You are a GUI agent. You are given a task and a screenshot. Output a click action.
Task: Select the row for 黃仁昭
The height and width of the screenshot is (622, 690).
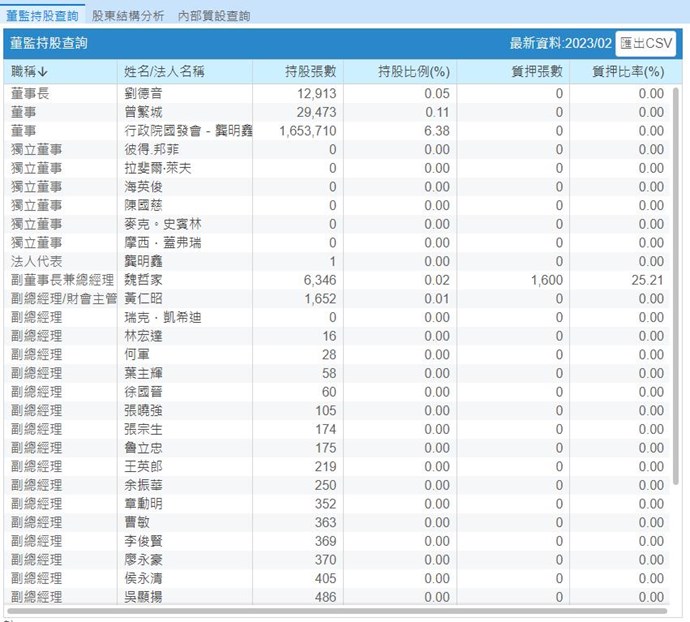tap(142, 299)
